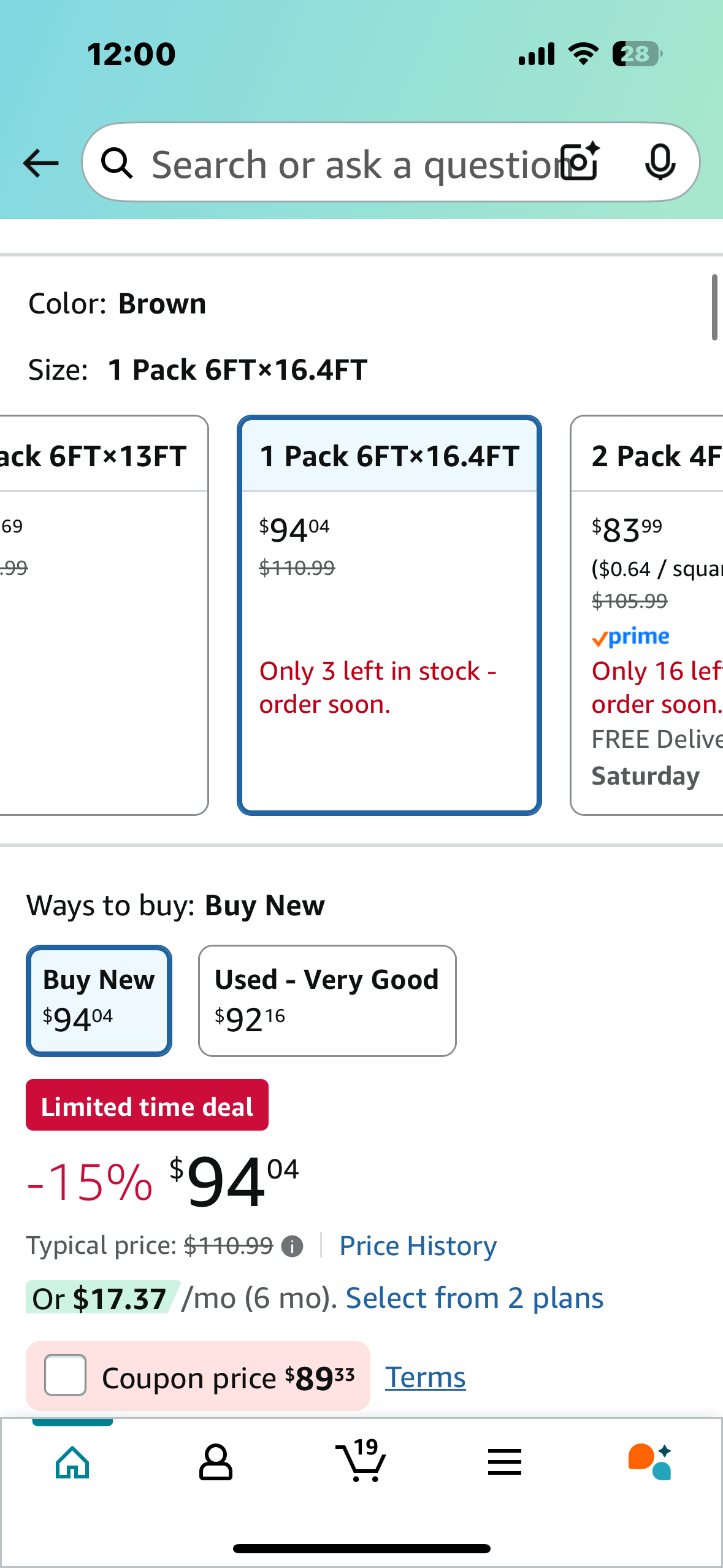Tap the microphone voice search icon
This screenshot has height=1568, width=723.
pyautogui.click(x=660, y=163)
